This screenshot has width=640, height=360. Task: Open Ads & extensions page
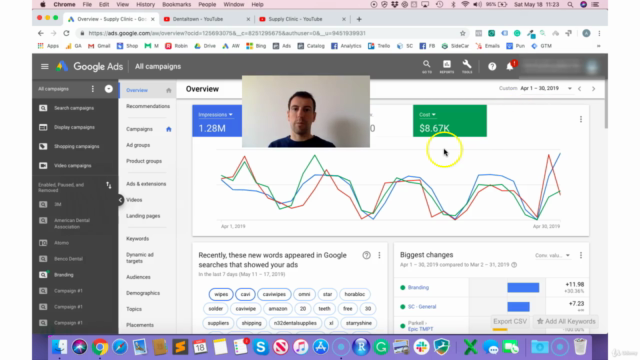point(146,184)
